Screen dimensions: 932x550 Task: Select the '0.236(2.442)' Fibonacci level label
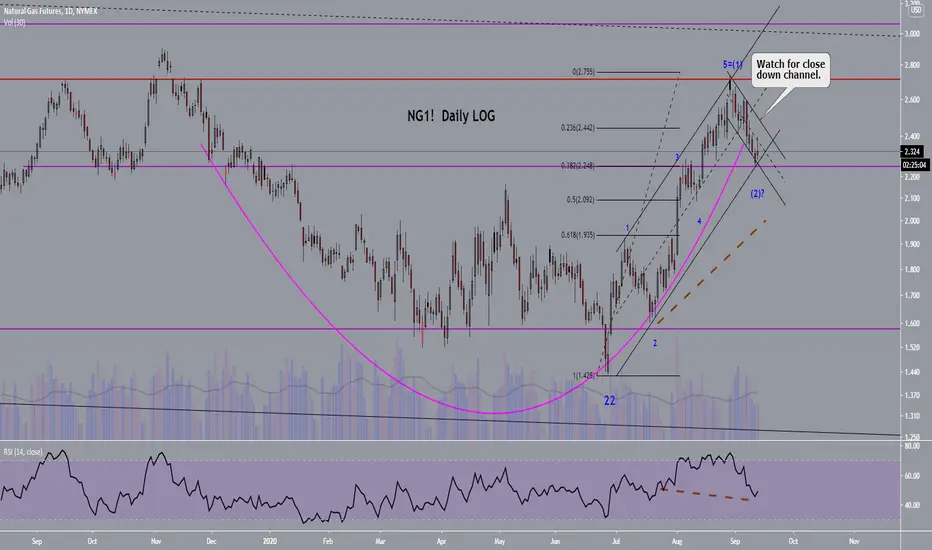(578, 128)
